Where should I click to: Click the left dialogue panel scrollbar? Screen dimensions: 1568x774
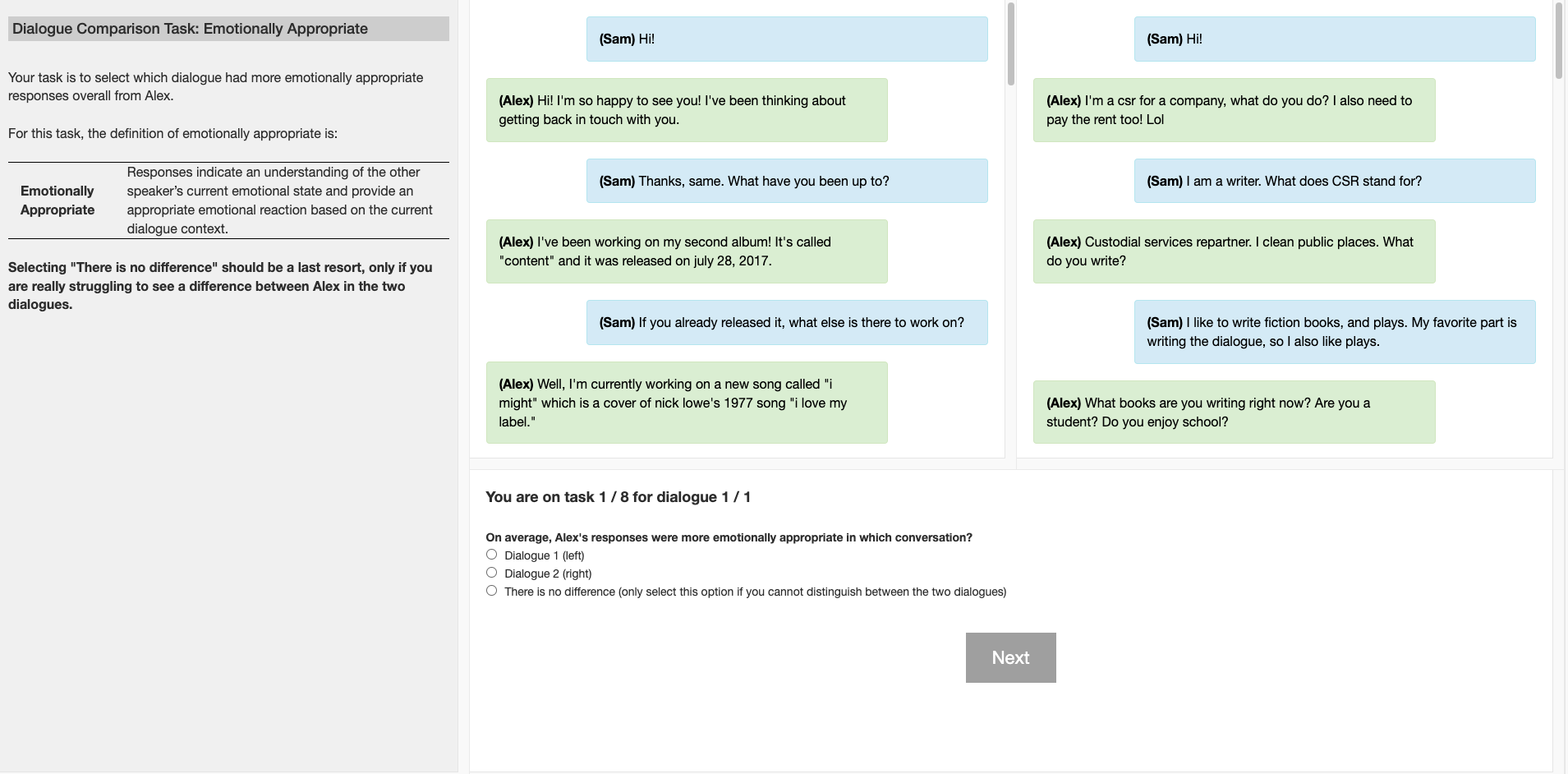(1010, 45)
